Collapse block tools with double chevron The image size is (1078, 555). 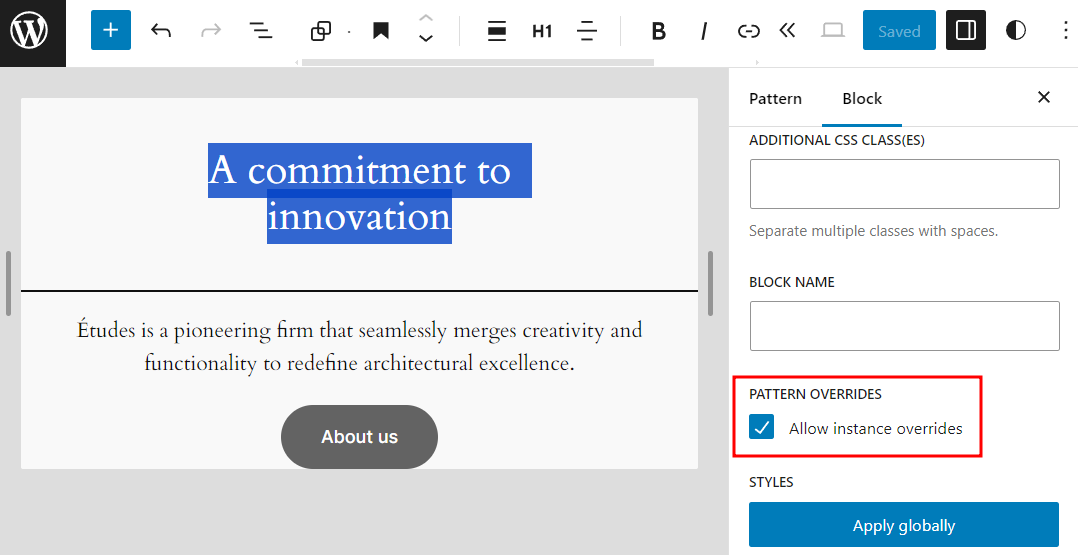tap(787, 31)
